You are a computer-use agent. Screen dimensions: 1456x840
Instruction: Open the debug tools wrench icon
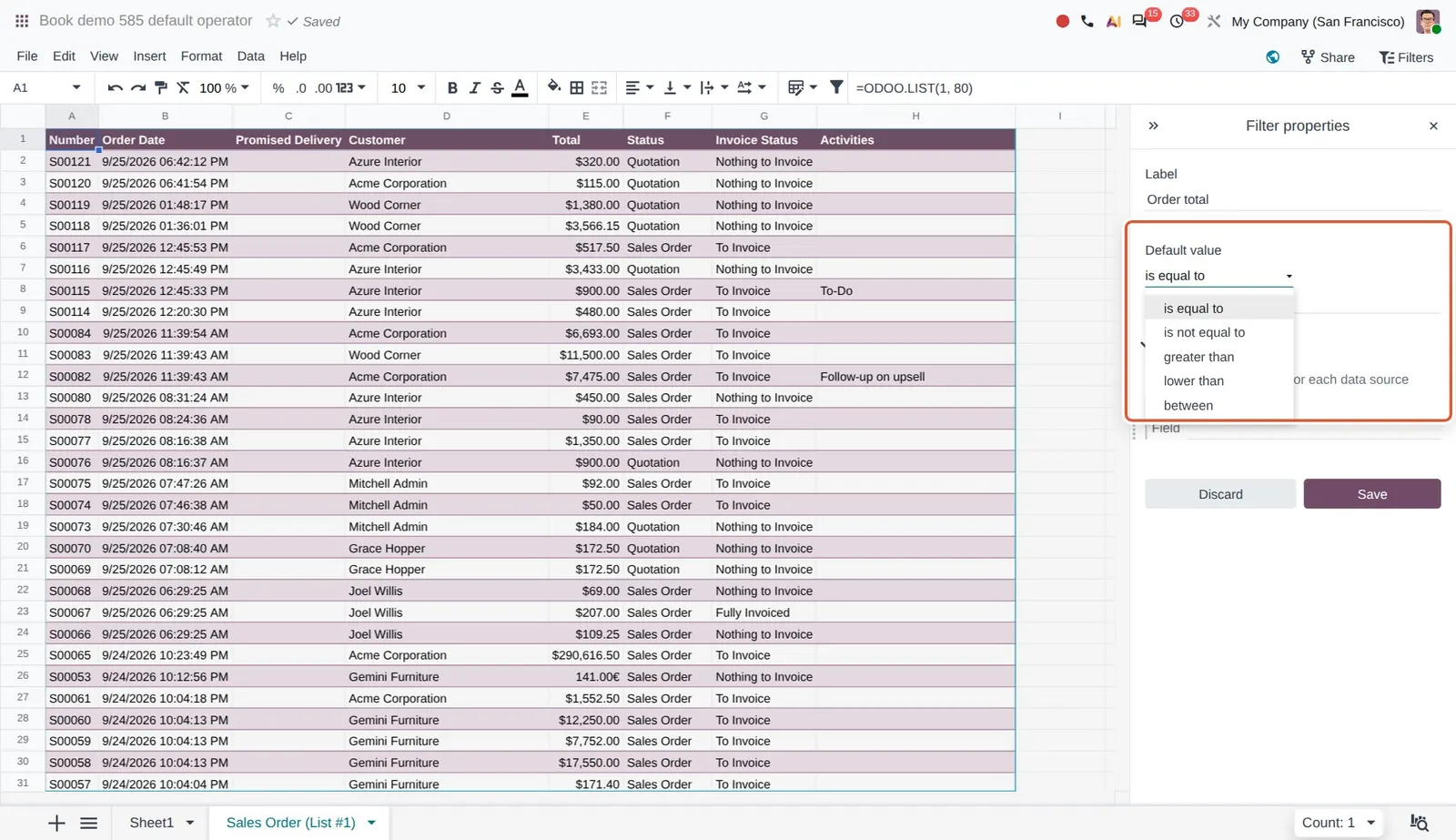point(1214,21)
